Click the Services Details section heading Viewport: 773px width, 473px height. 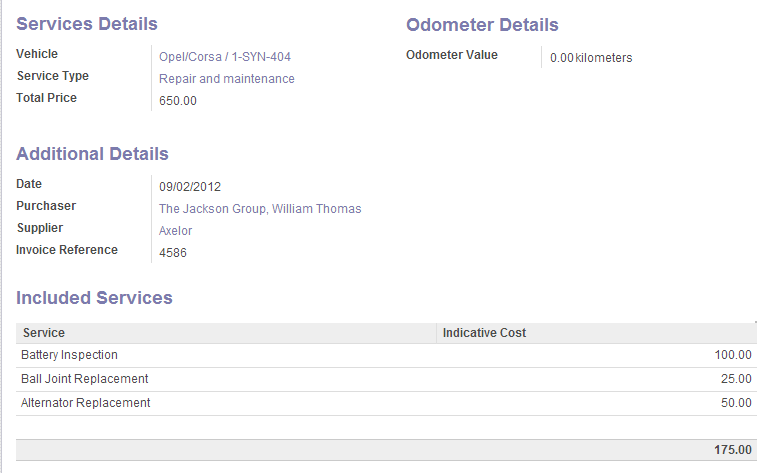(x=87, y=24)
